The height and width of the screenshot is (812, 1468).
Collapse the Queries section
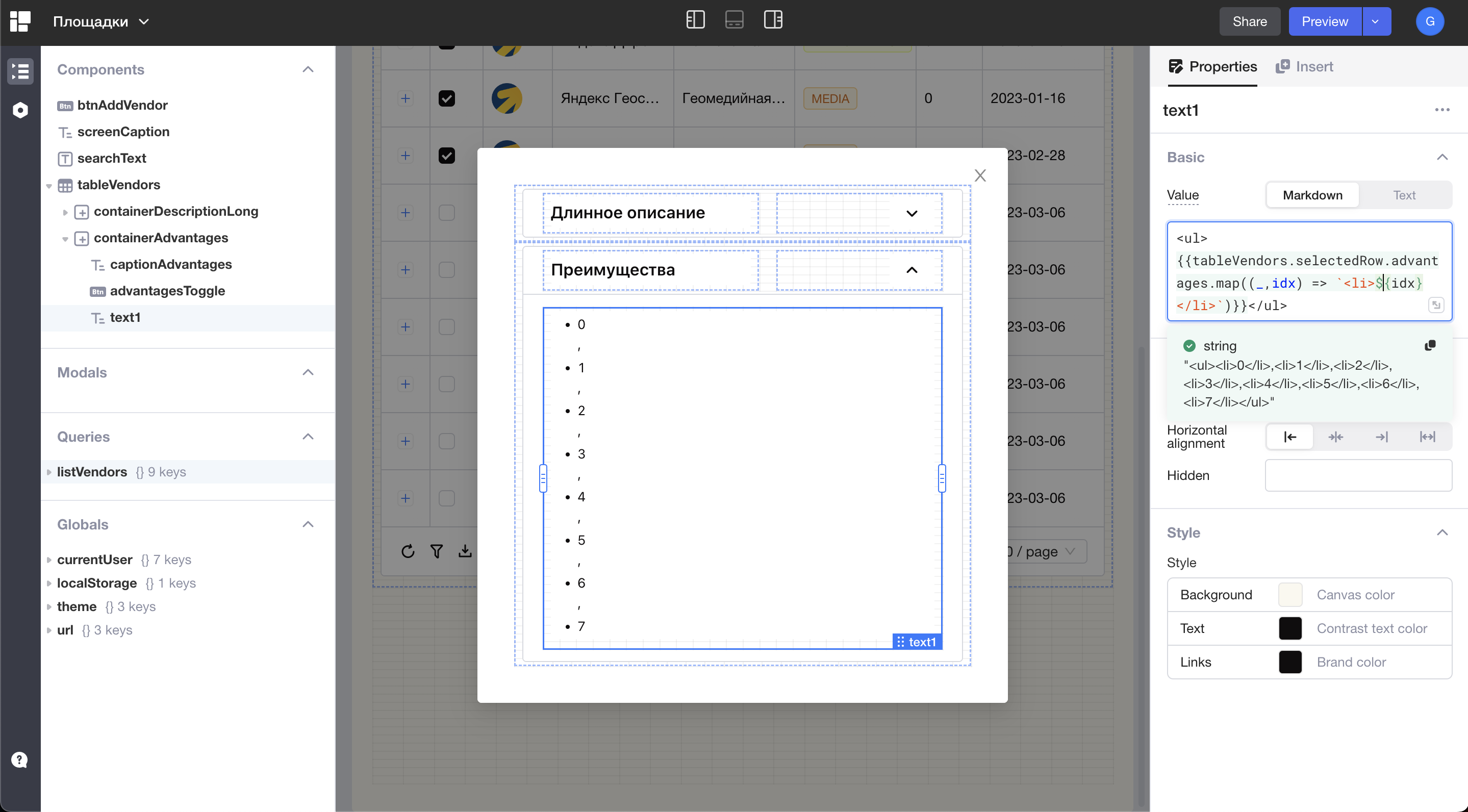pyautogui.click(x=308, y=437)
